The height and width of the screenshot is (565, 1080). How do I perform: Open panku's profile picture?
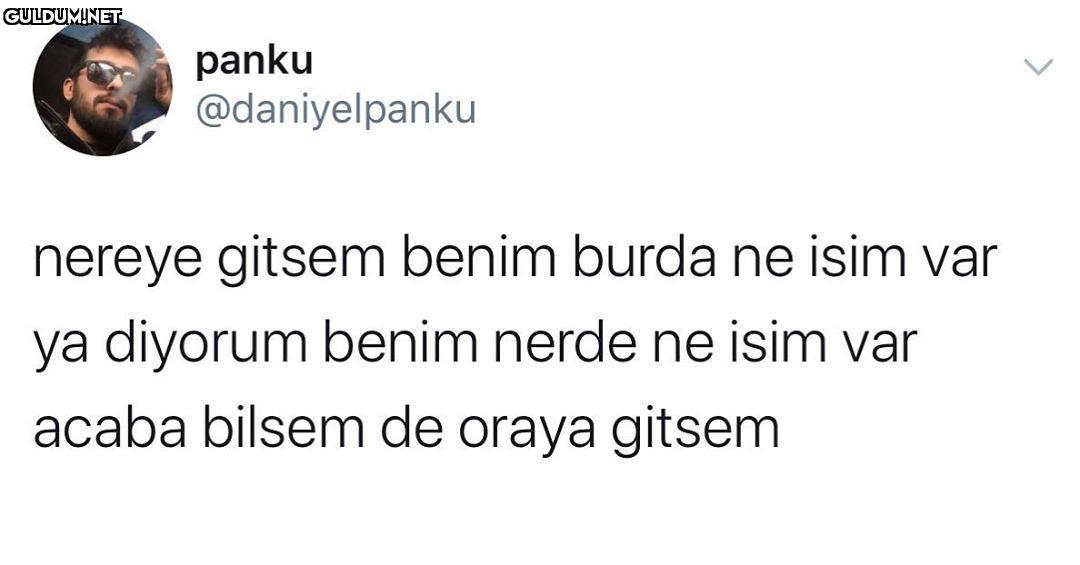point(103,87)
